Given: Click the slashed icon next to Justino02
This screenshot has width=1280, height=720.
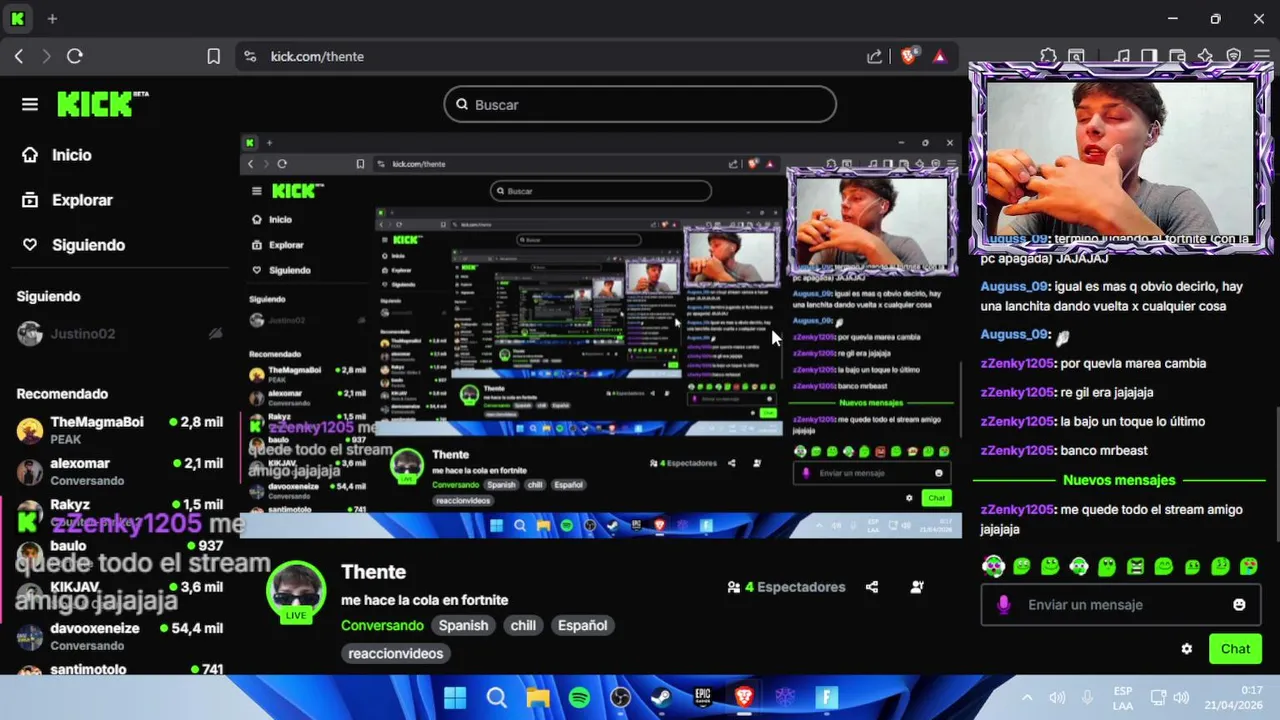Looking at the screenshot, I should (x=215, y=334).
